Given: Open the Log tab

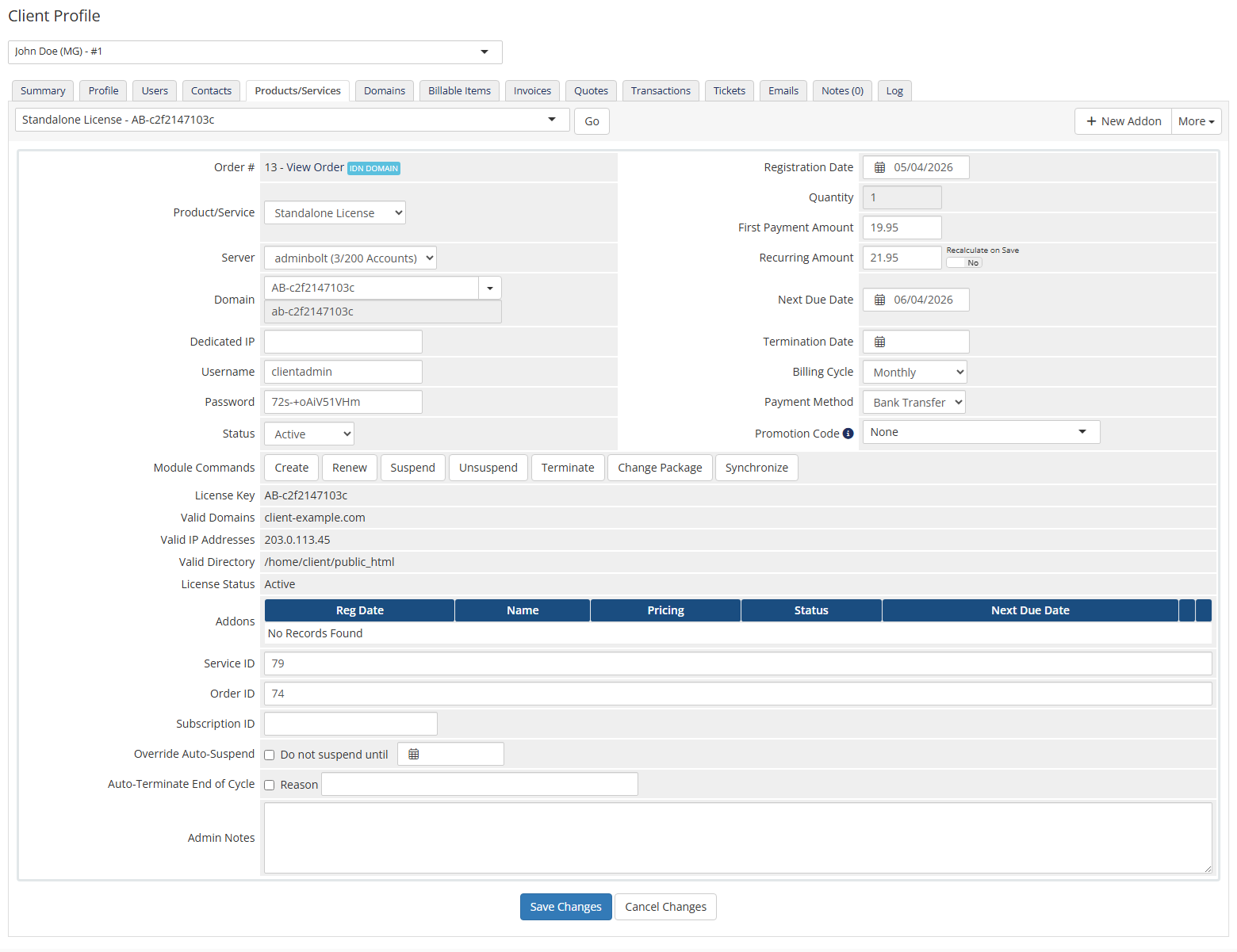Looking at the screenshot, I should click(x=894, y=90).
